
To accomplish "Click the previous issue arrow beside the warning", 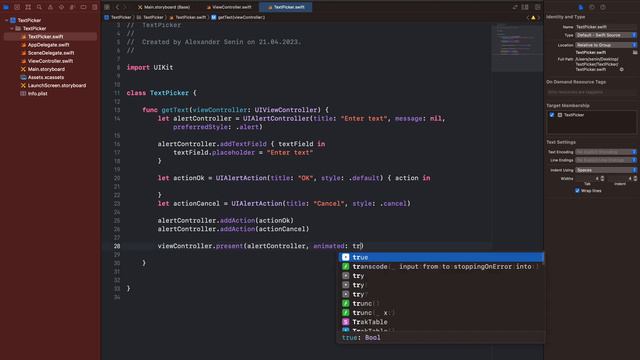I will point(528,18).
